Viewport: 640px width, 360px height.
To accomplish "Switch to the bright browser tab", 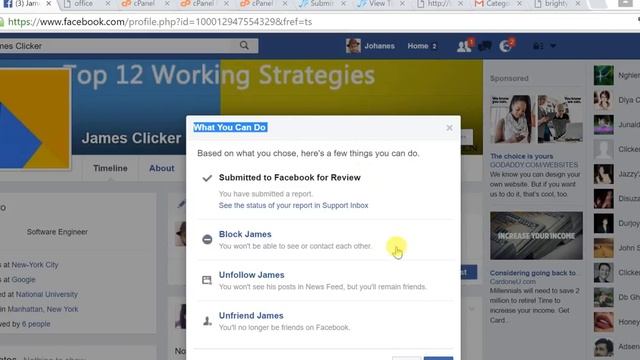I will click(x=556, y=4).
